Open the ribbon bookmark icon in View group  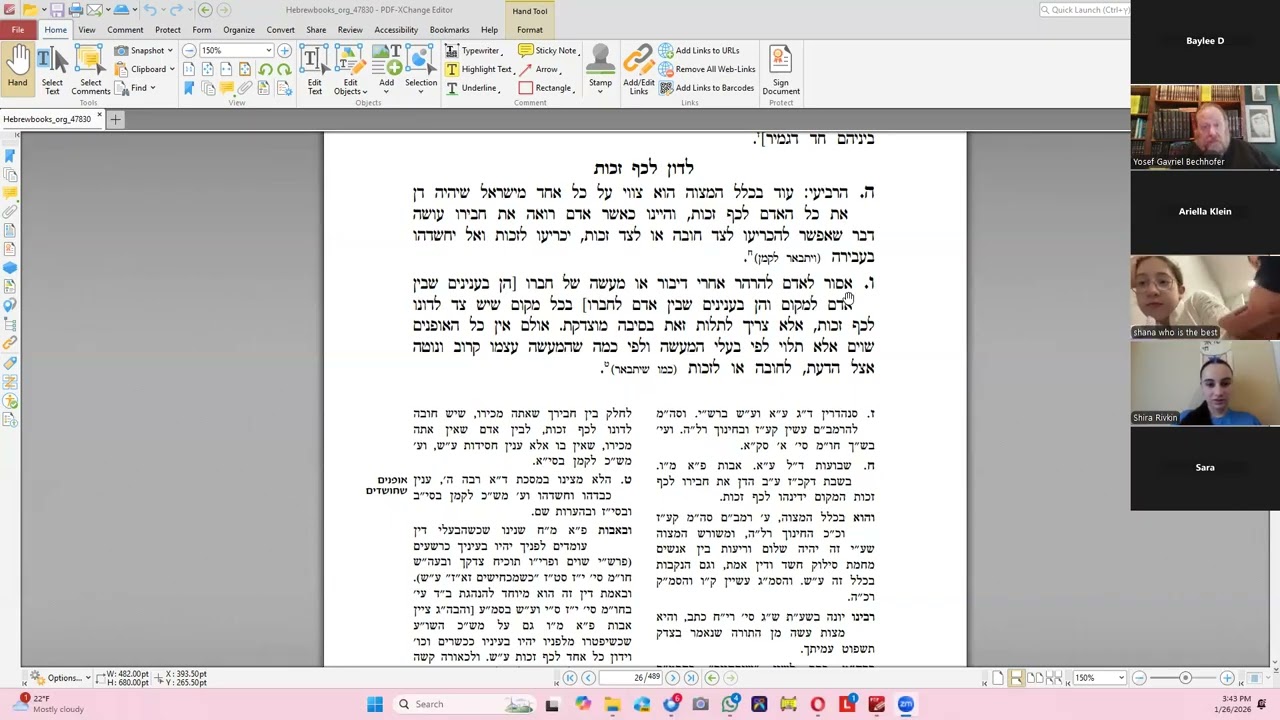point(189,88)
